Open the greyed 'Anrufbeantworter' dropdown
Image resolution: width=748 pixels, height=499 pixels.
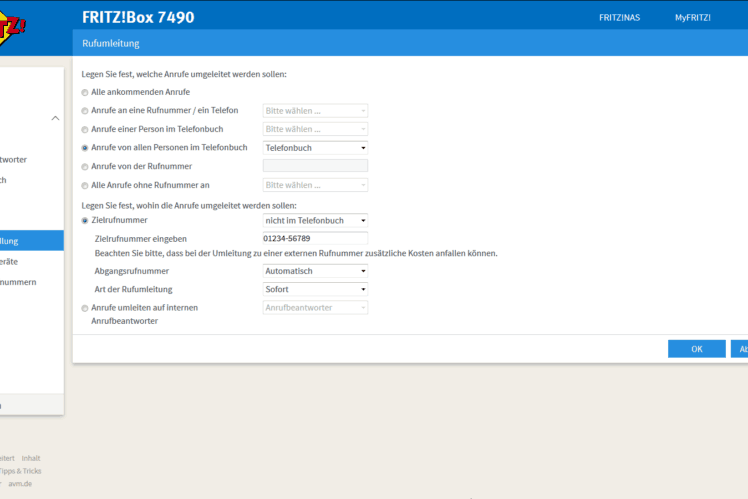315,308
